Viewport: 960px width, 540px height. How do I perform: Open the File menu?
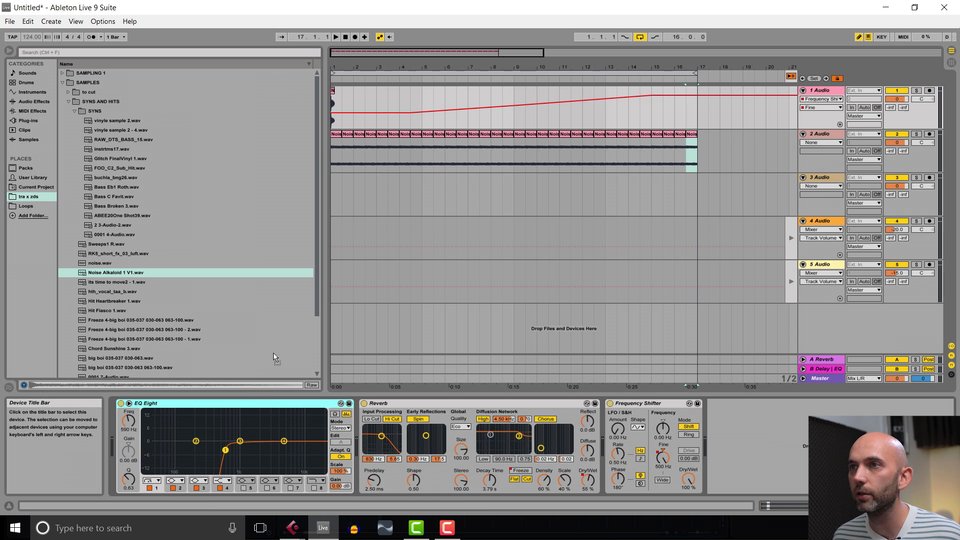(x=10, y=21)
